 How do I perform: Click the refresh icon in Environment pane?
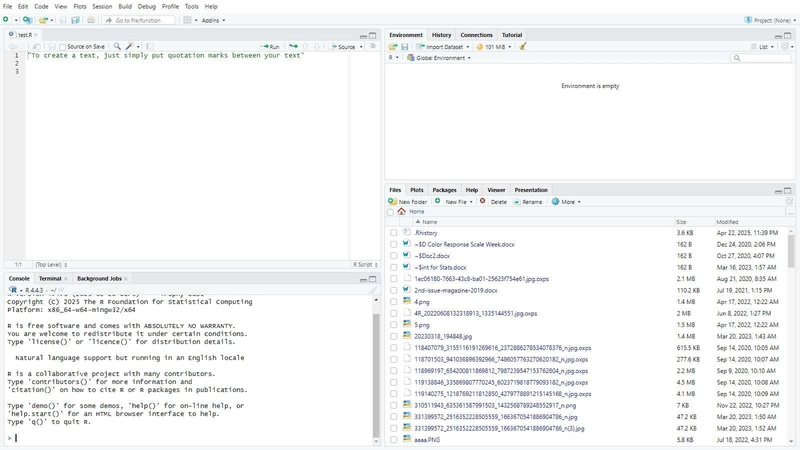pos(785,46)
